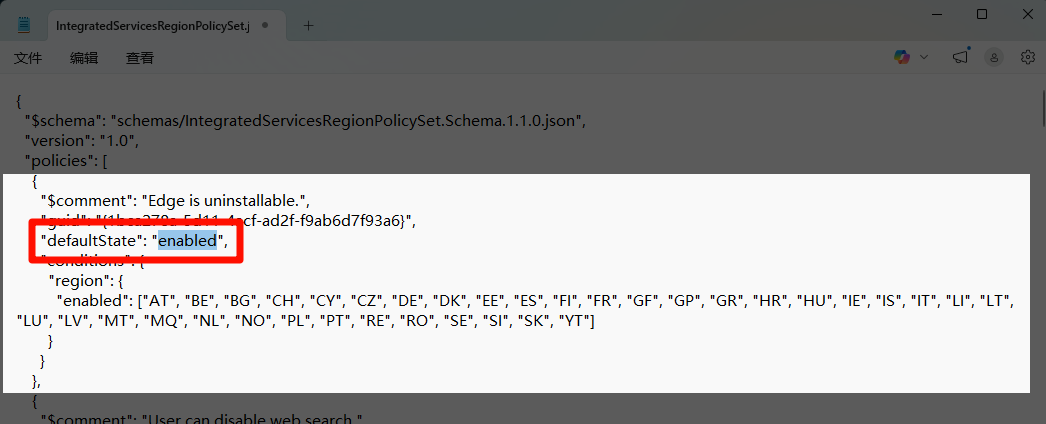The height and width of the screenshot is (424, 1046).
Task: Select the vertical scrollbar thumb
Action: tap(1043, 108)
